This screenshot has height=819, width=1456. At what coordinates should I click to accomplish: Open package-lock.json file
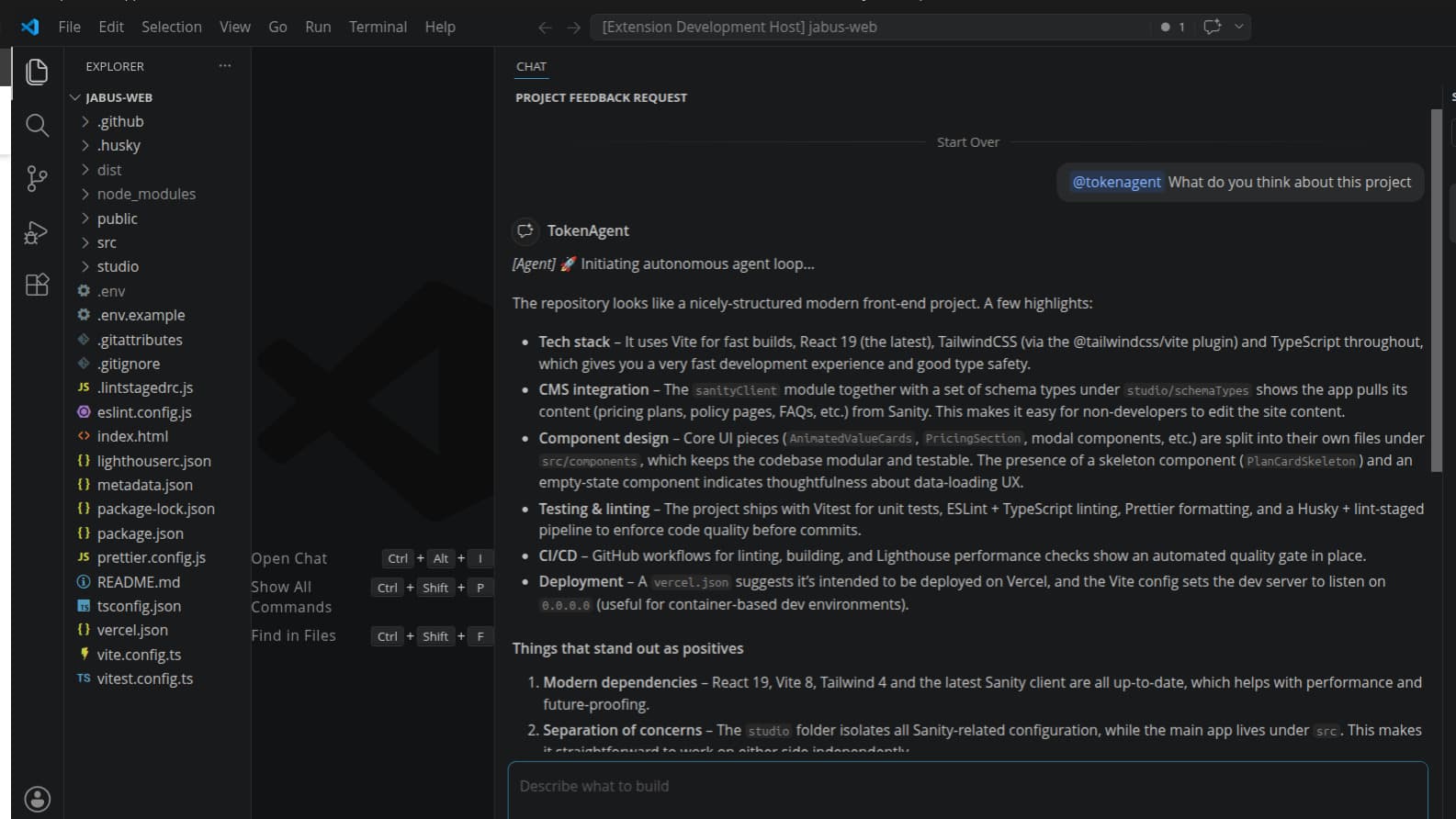point(157,509)
